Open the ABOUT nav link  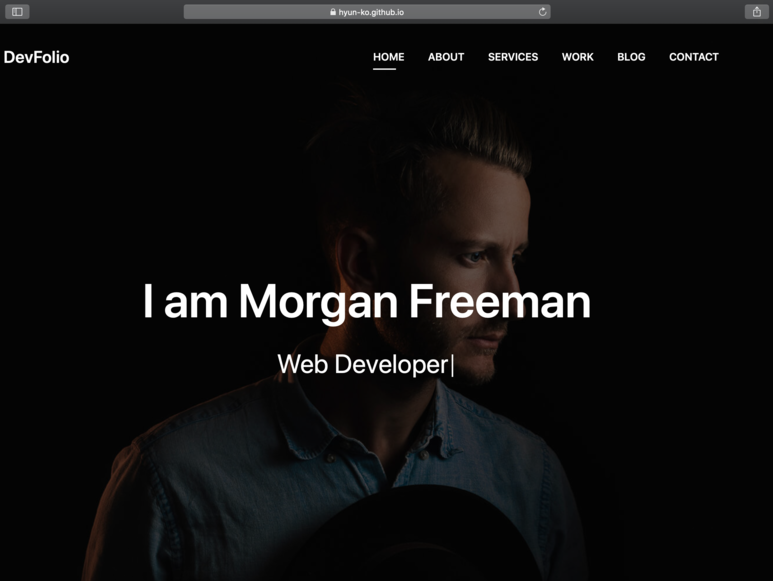point(446,57)
